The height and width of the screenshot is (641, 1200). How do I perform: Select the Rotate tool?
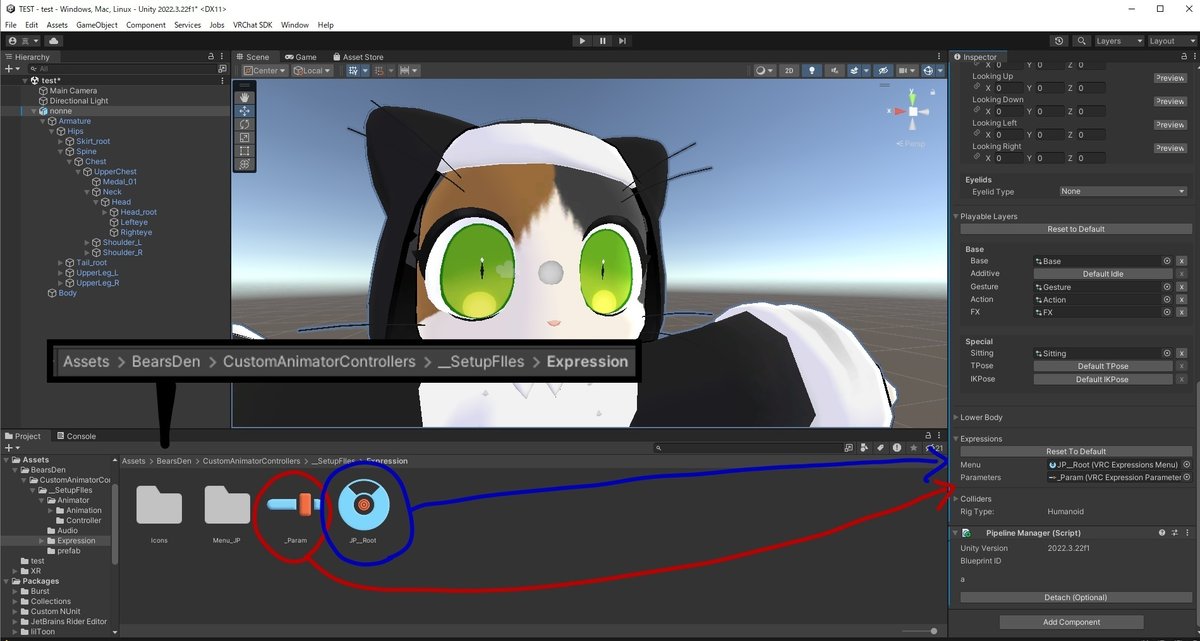point(246,124)
